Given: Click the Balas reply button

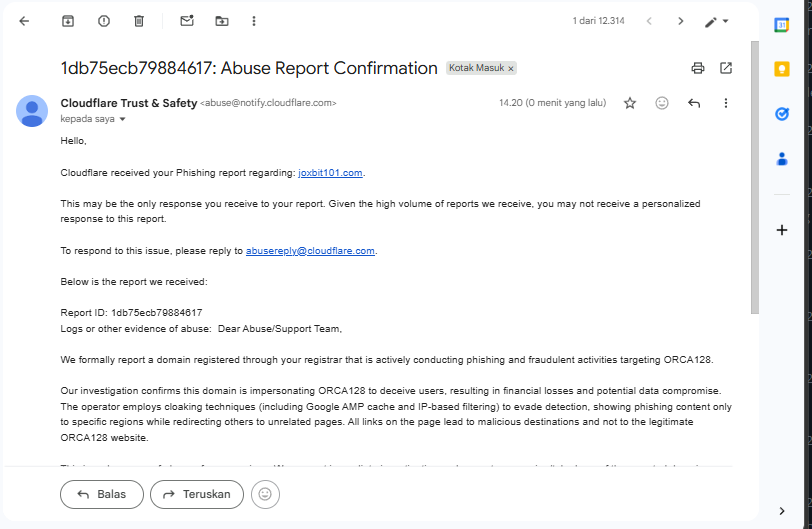Looking at the screenshot, I should click(102, 494).
